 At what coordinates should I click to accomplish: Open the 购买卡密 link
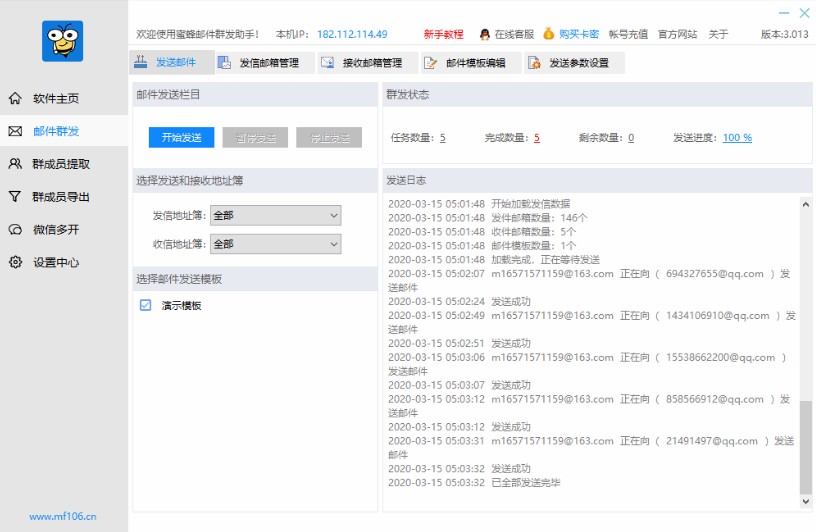pyautogui.click(x=579, y=34)
